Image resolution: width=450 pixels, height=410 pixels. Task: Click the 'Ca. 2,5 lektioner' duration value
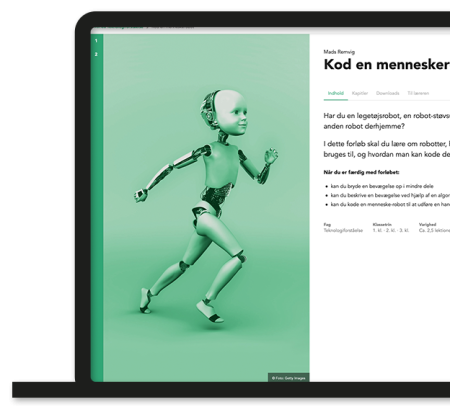(x=434, y=230)
